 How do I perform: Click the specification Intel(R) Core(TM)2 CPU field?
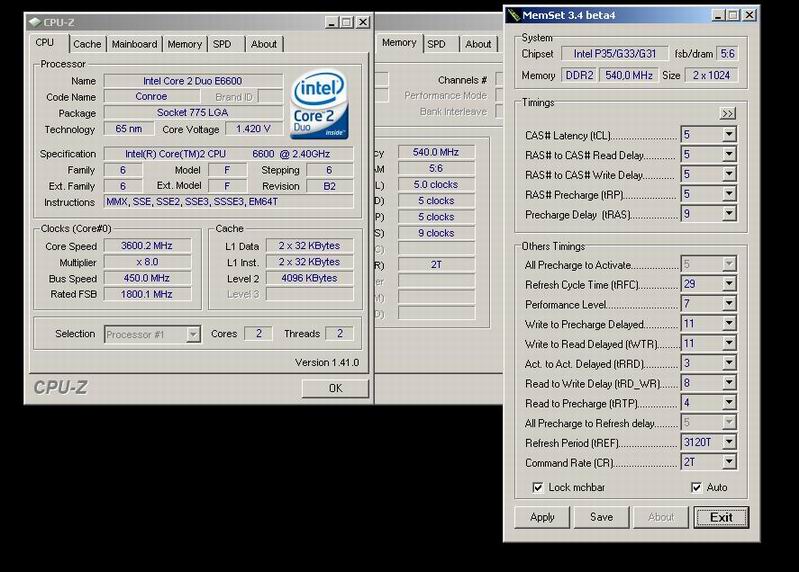click(228, 154)
